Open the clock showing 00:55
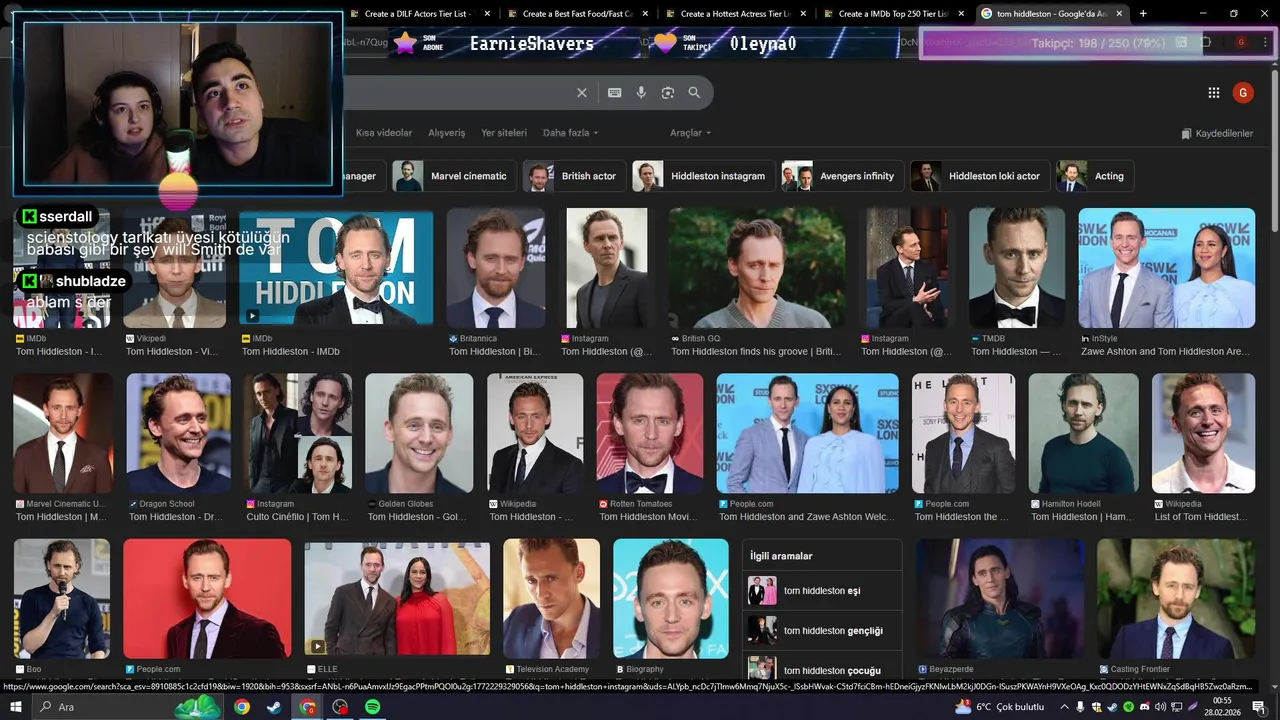 (x=1222, y=707)
